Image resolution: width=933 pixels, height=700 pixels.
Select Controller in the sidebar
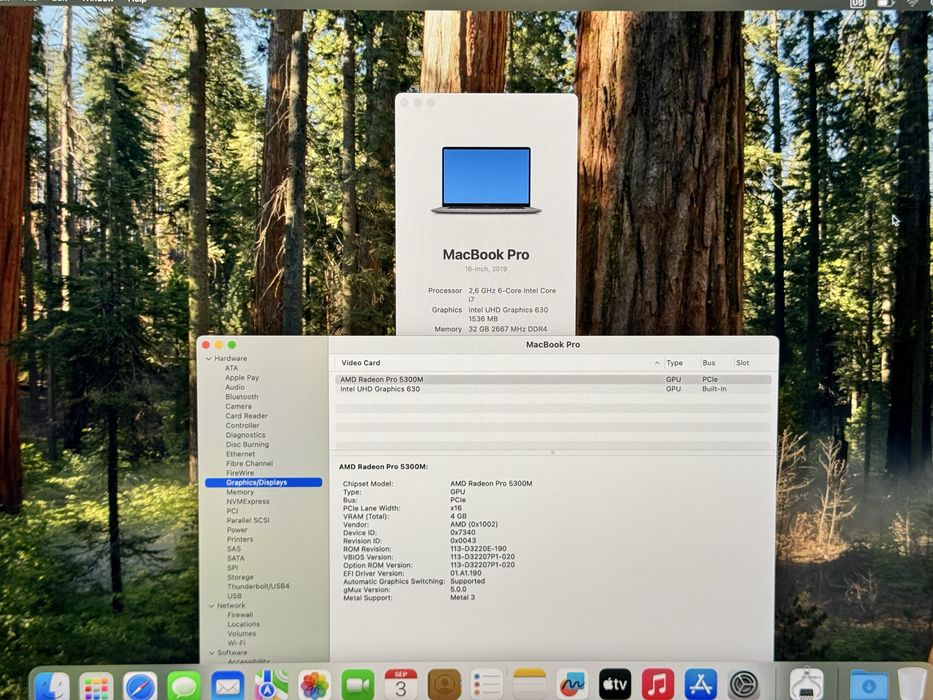242,425
